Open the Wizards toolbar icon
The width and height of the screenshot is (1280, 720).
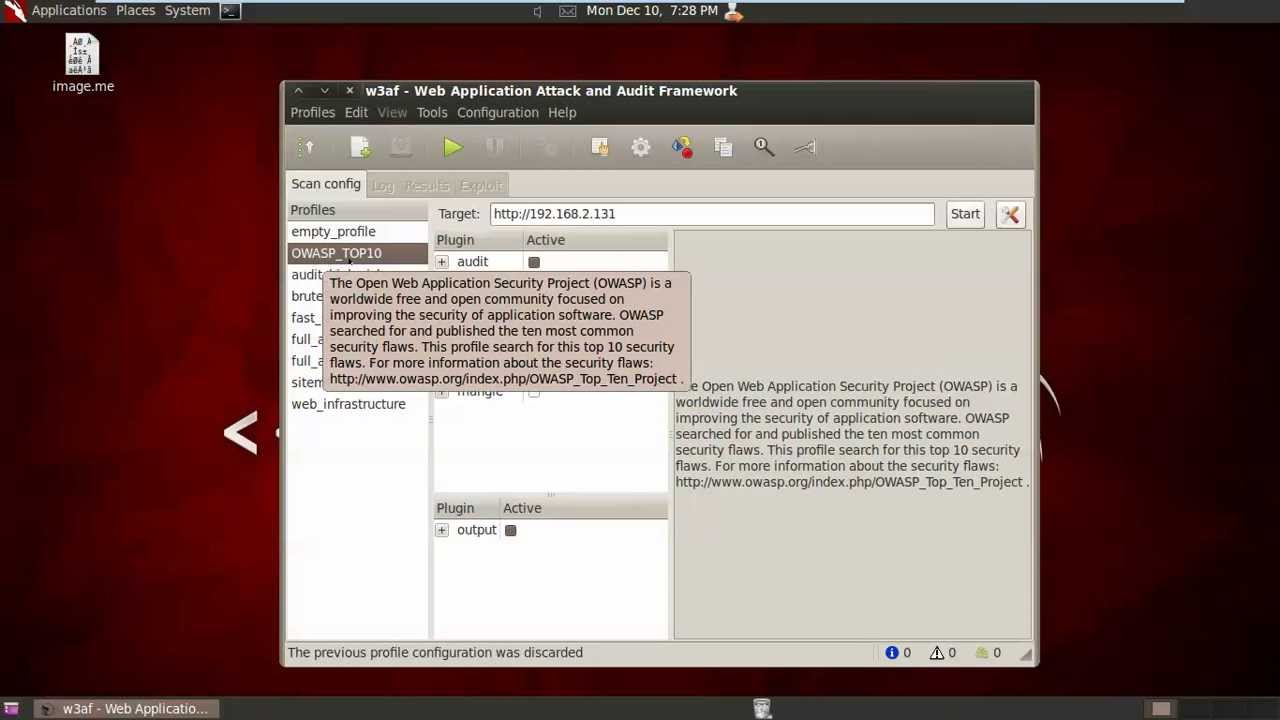tap(306, 147)
